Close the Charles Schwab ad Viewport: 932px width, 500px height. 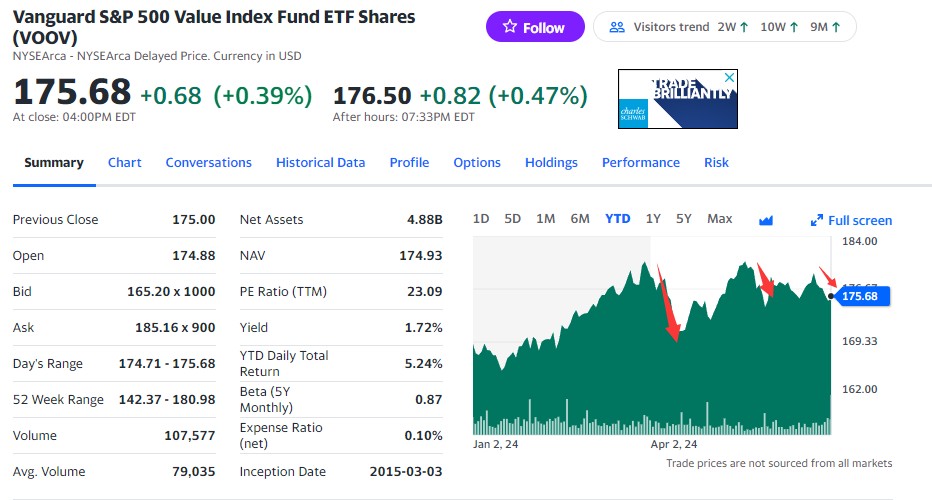730,77
